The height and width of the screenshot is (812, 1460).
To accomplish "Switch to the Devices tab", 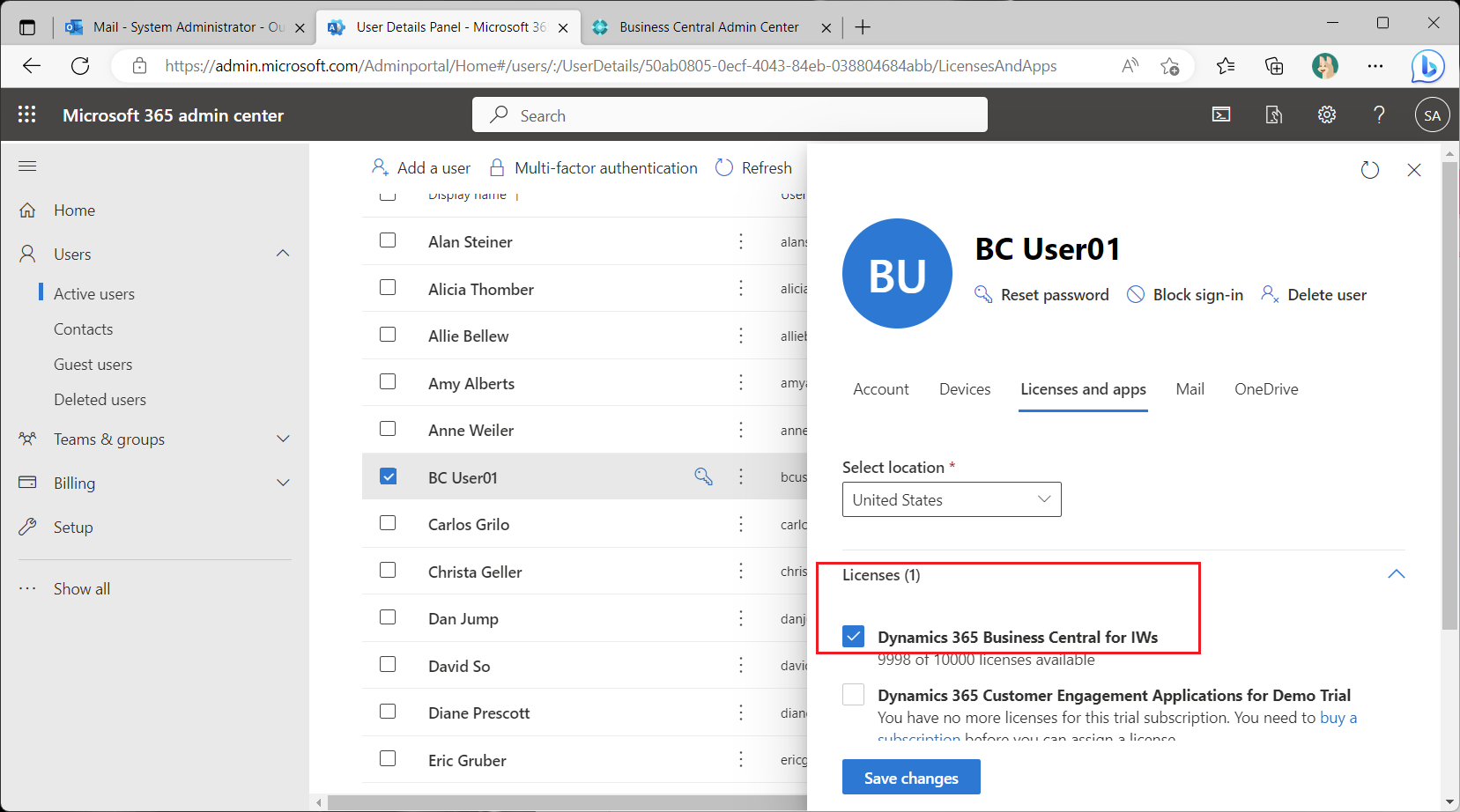I will coord(964,388).
